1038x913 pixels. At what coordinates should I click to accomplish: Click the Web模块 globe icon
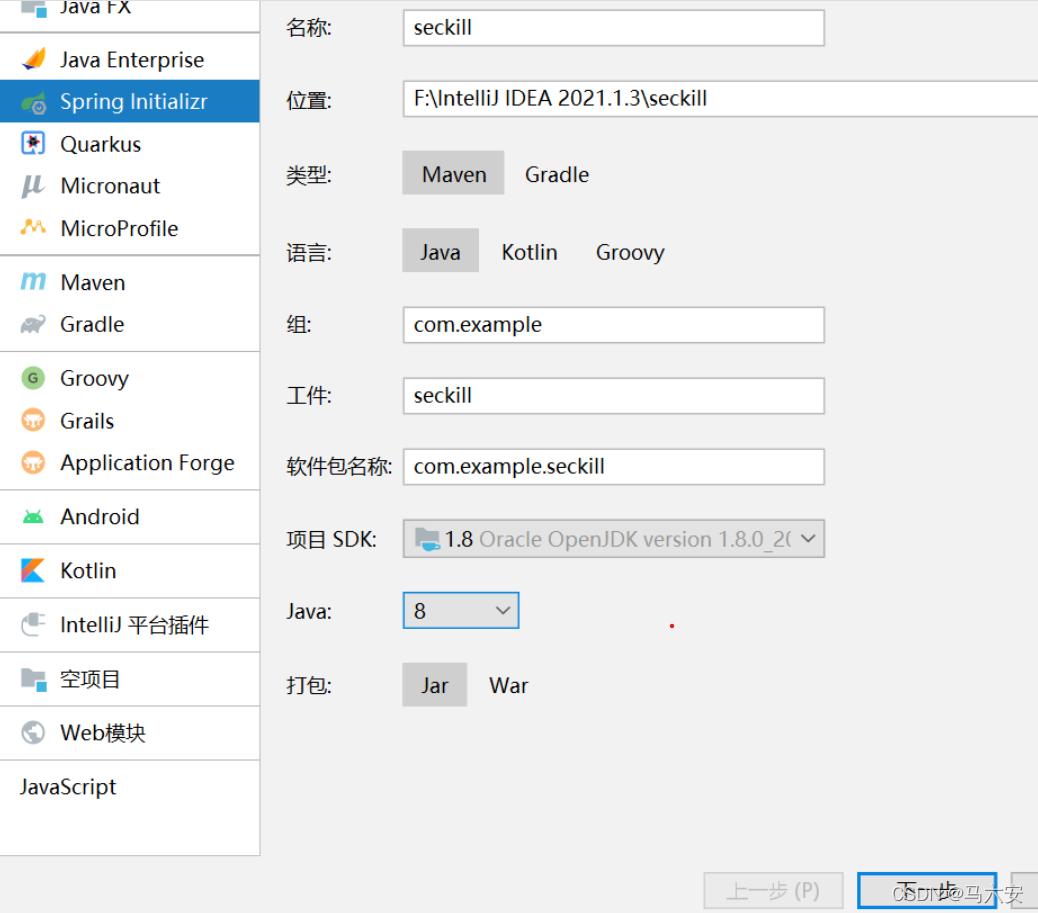pyautogui.click(x=33, y=732)
